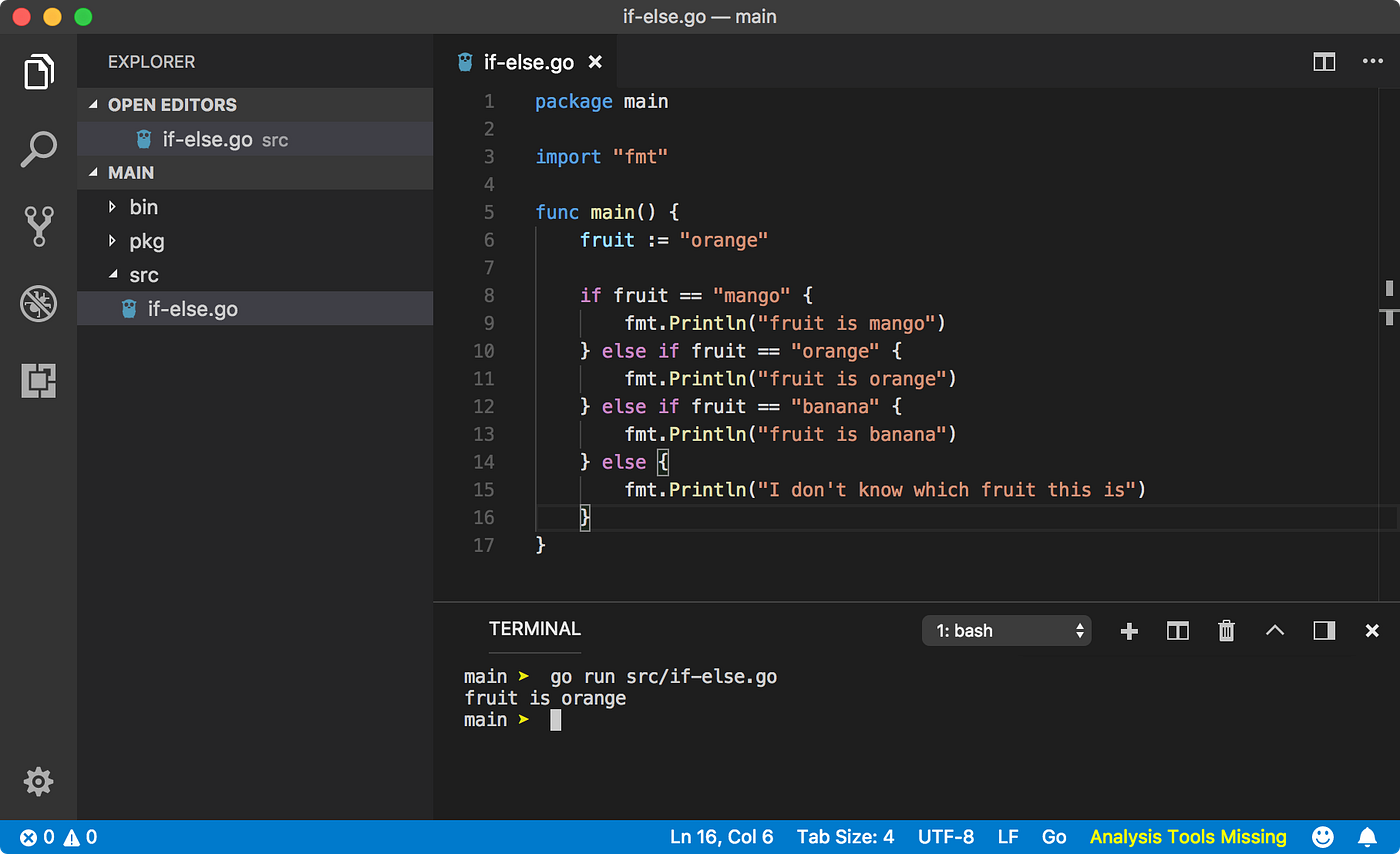
Task: Kill the terminal using the trash icon
Action: (x=1226, y=630)
